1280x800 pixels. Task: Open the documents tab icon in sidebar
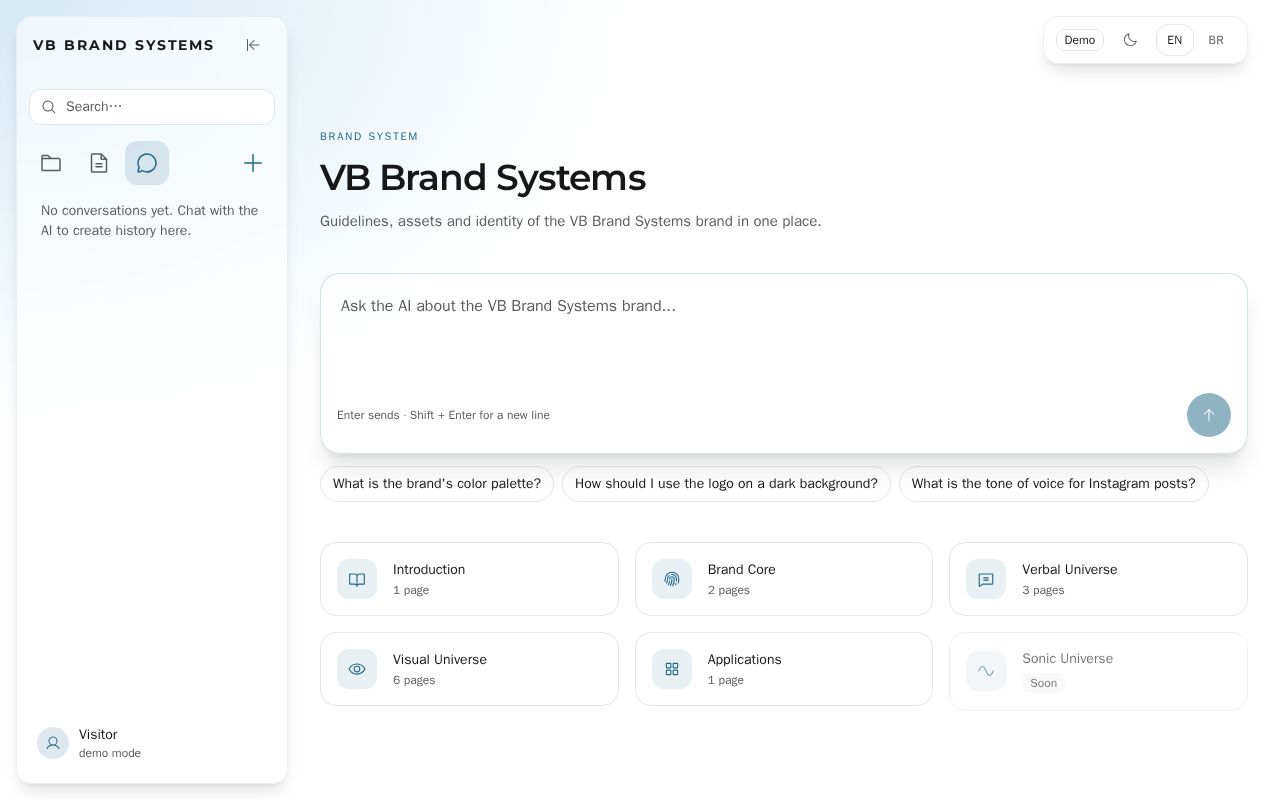click(99, 163)
